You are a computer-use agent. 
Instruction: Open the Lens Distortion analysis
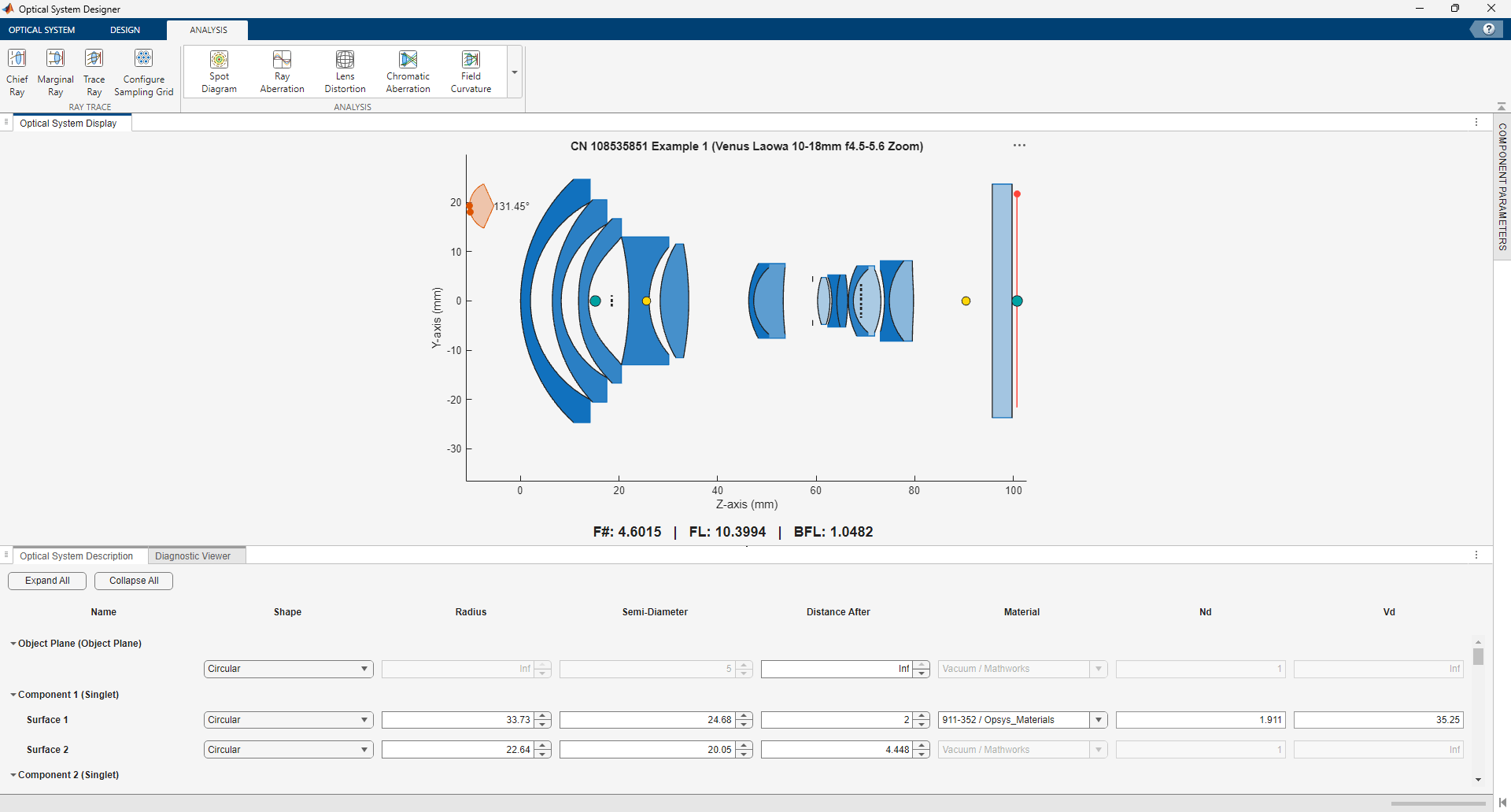[x=345, y=71]
